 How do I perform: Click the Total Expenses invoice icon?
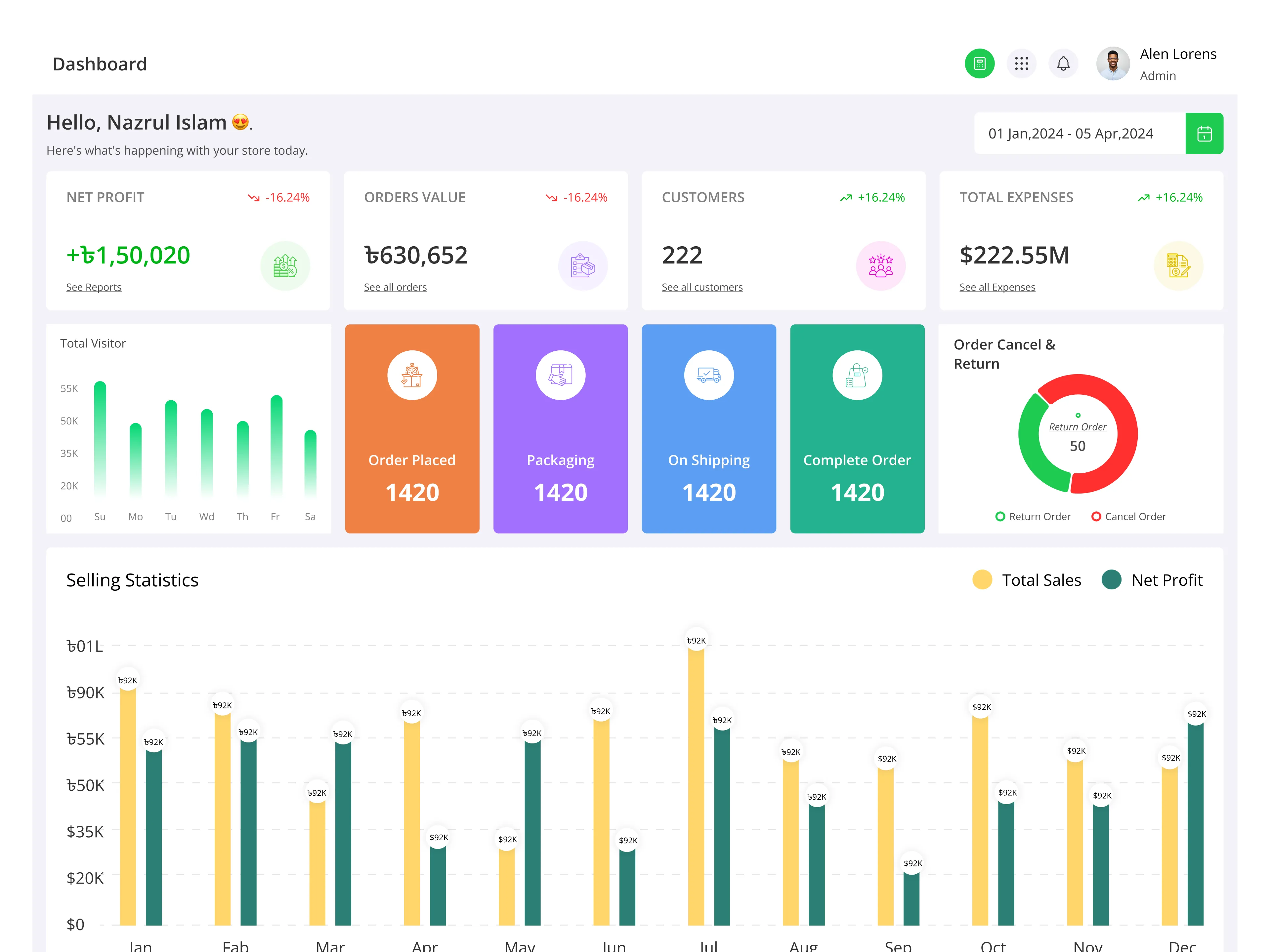(1178, 266)
